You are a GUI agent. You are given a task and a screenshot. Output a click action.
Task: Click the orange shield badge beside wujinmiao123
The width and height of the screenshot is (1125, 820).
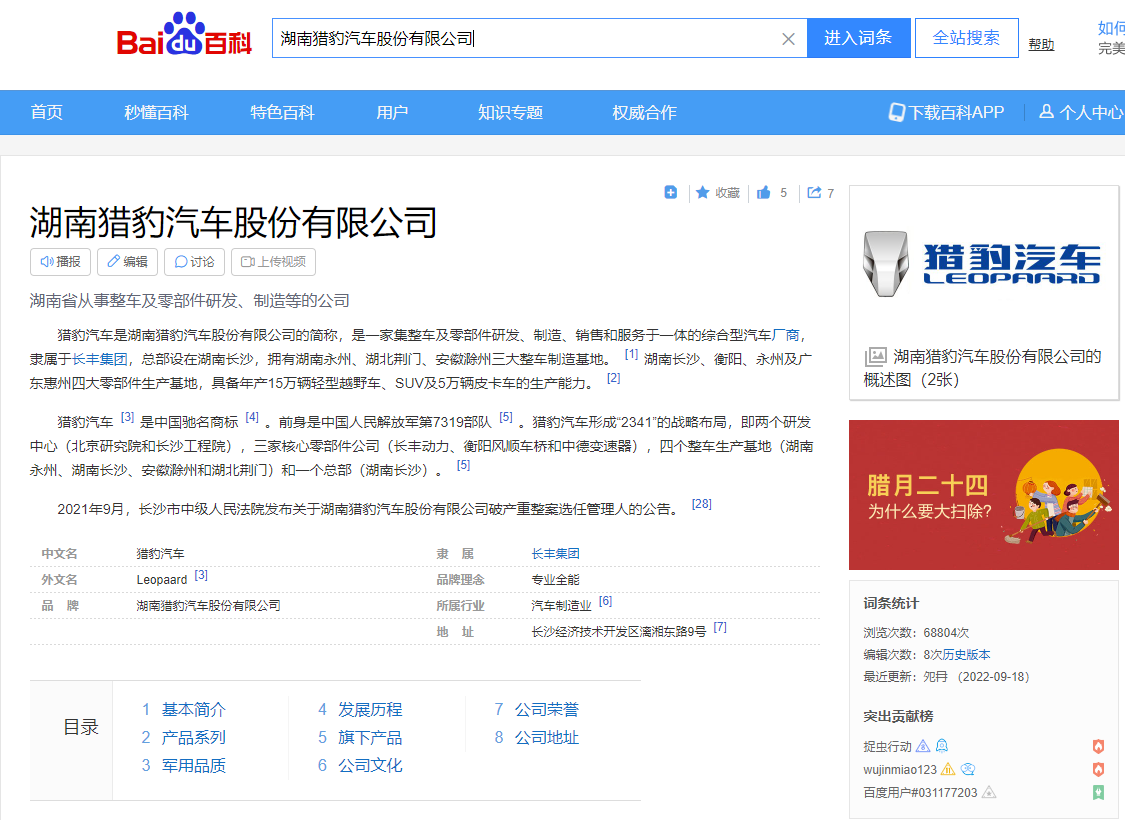[x=1098, y=770]
